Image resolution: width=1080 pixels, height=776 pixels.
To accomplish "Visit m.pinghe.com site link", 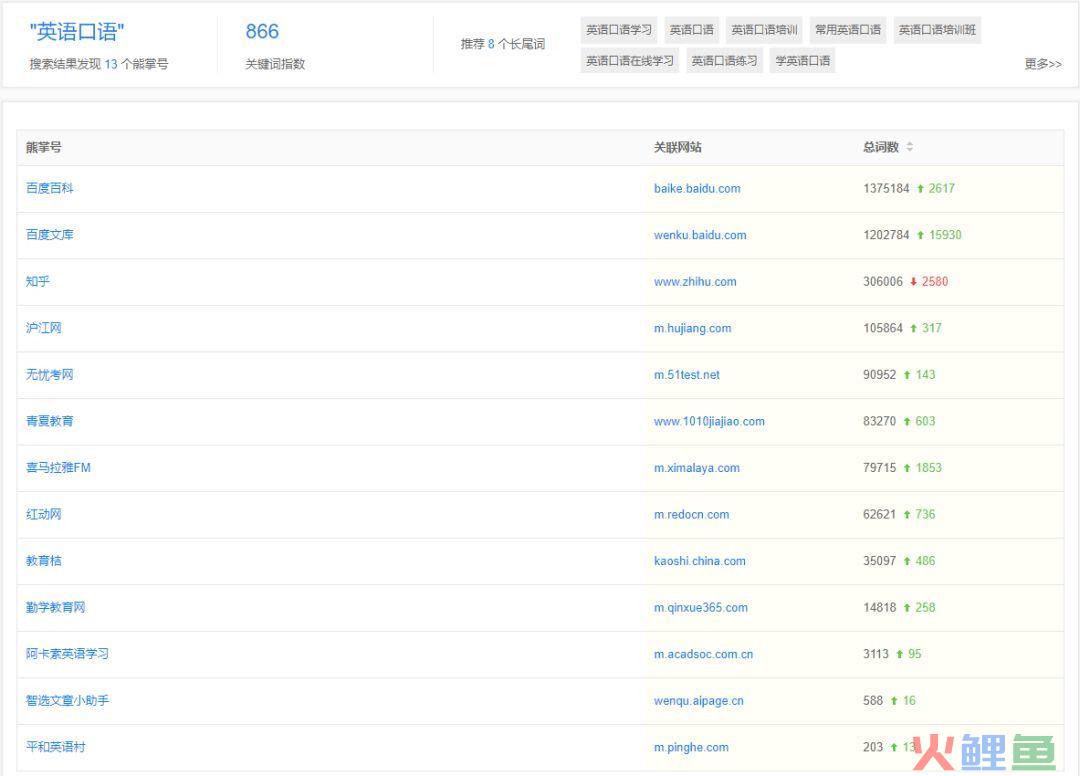I will coord(691,746).
